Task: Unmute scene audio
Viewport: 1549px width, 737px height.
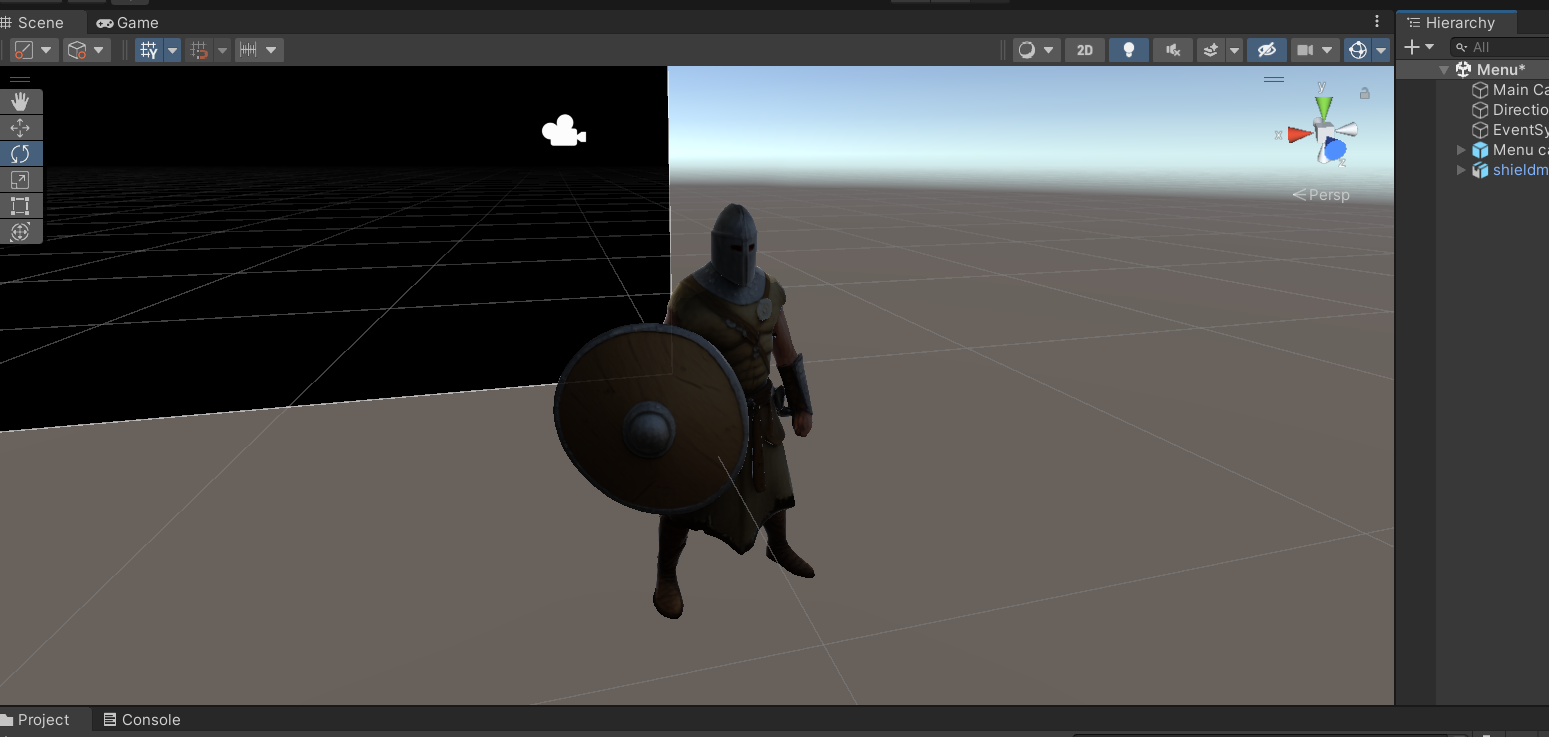Action: tap(1172, 49)
